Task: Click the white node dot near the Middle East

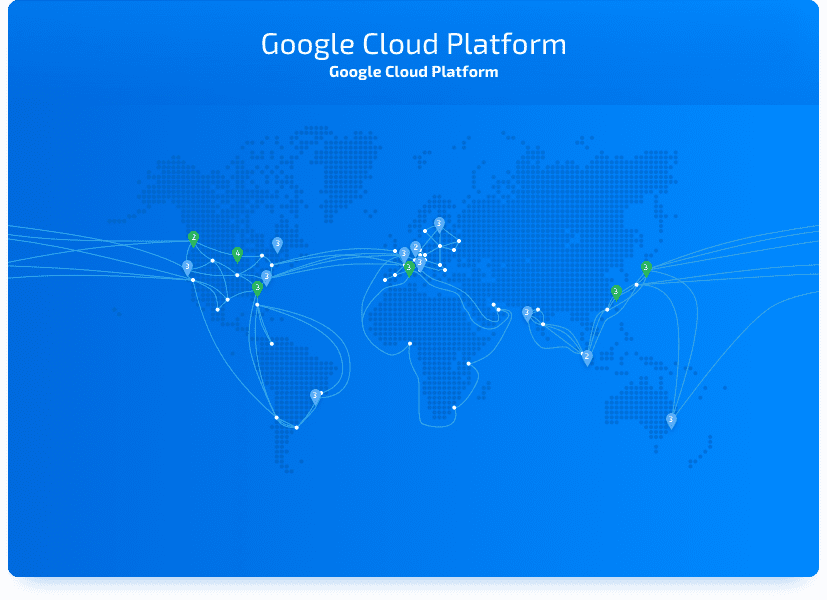Action: (x=492, y=303)
